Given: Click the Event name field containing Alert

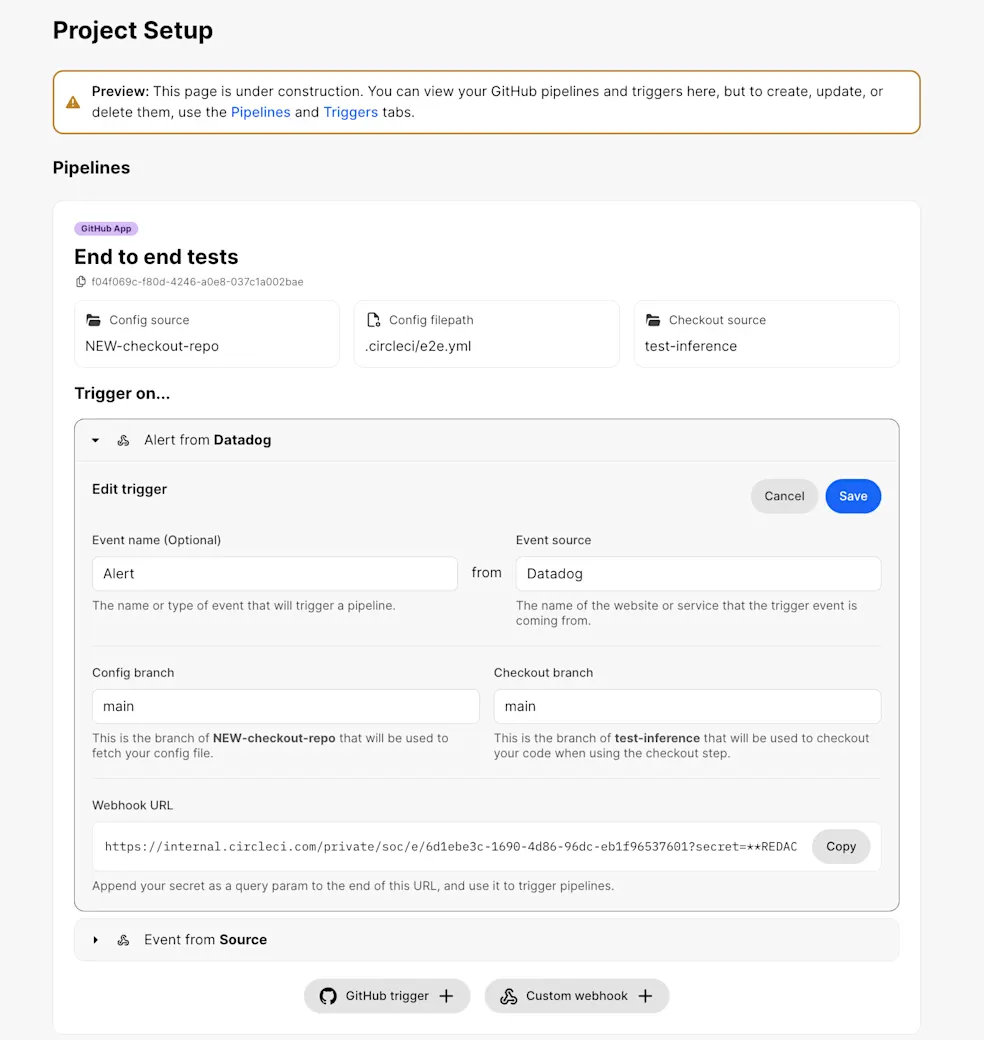Looking at the screenshot, I should pyautogui.click(x=274, y=573).
